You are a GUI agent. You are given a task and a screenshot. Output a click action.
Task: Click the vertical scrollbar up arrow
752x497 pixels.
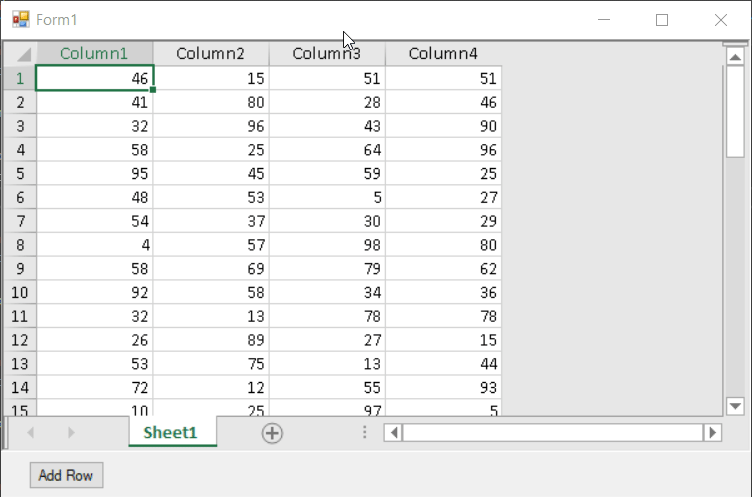(x=735, y=57)
